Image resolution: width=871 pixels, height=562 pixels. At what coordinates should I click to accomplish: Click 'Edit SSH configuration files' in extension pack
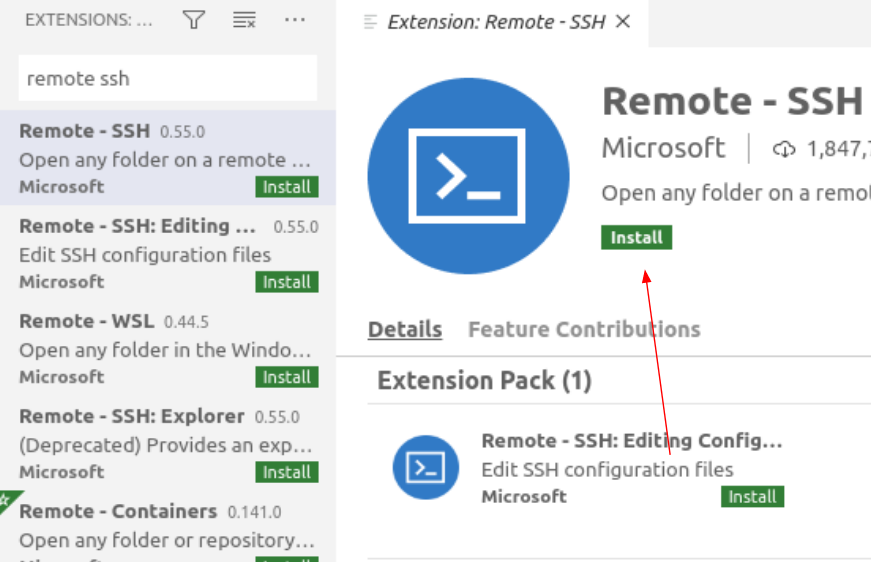click(x=607, y=470)
